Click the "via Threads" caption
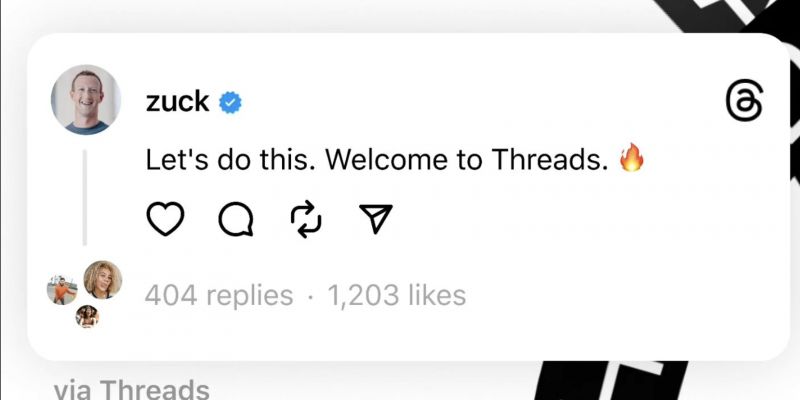 click(131, 389)
